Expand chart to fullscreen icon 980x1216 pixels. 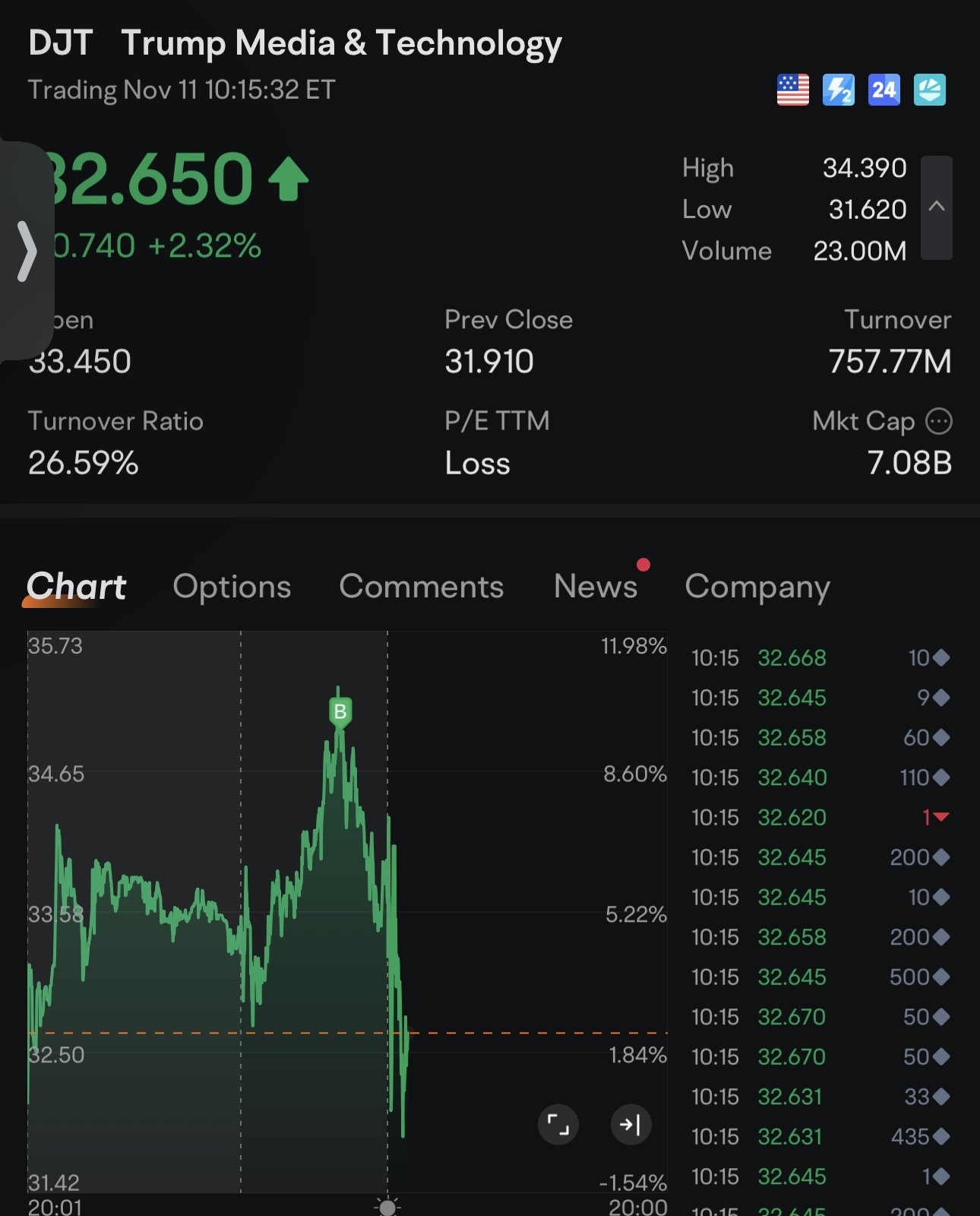[558, 1124]
